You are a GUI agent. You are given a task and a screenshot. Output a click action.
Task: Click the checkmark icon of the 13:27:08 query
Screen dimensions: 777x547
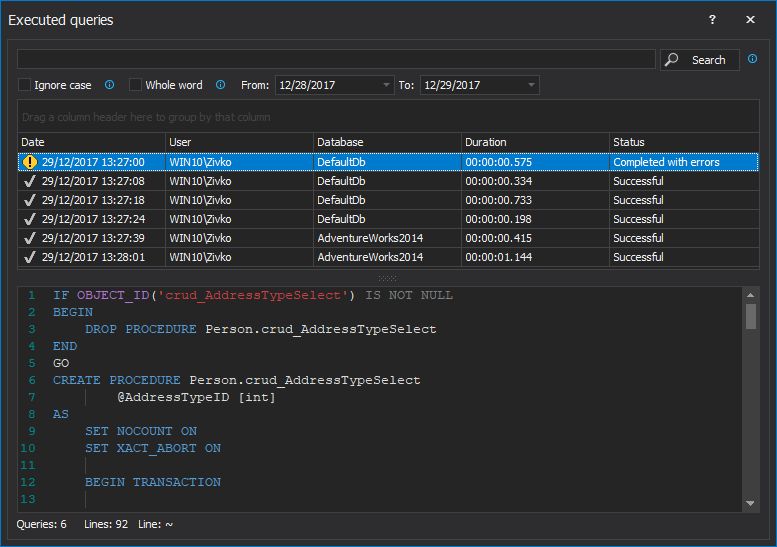click(29, 181)
